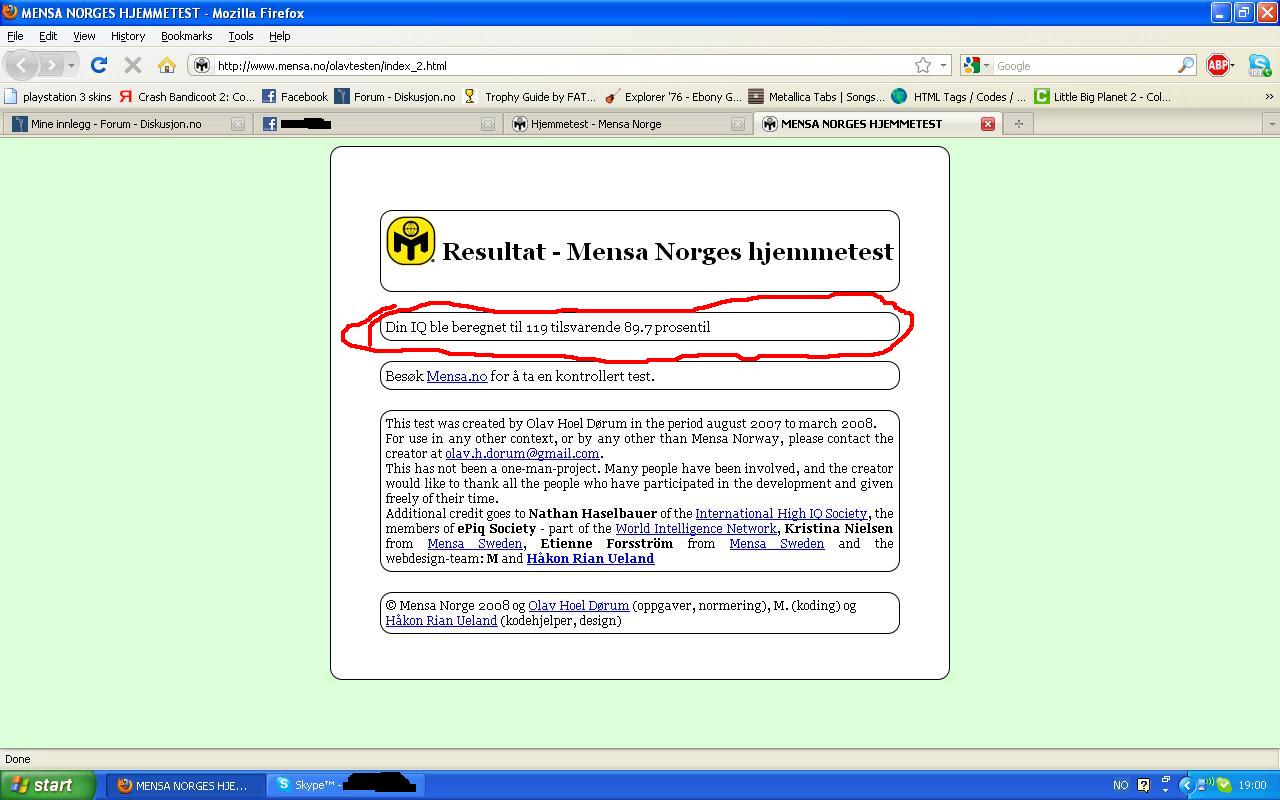Viewport: 1280px width, 800px height.
Task: Open the View menu
Action: (x=84, y=36)
